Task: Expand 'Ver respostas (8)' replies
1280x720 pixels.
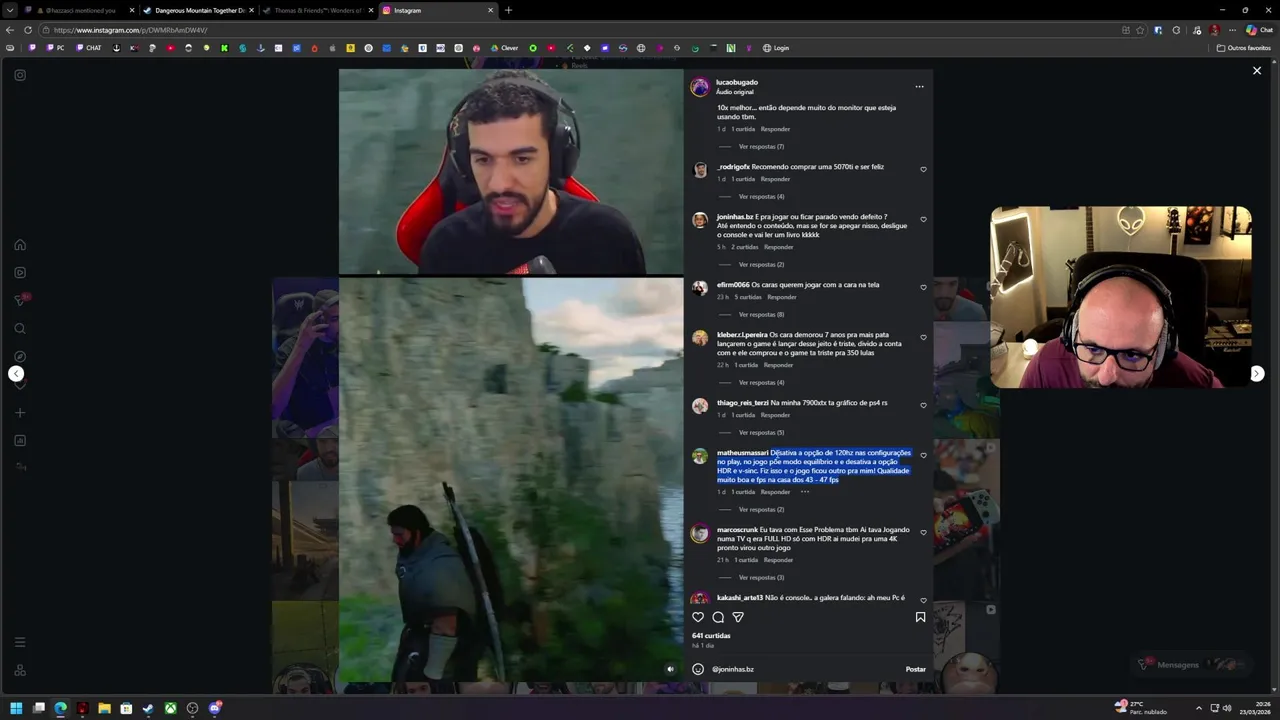Action: click(761, 315)
